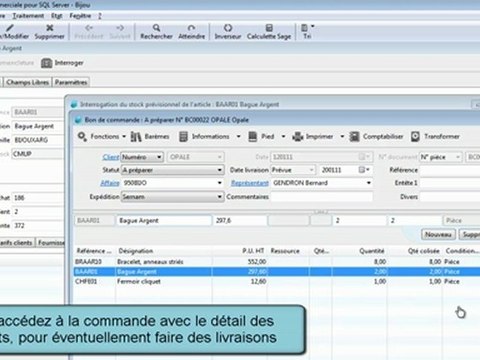Open the Traitement menu
Viewport: 480px width, 360px height.
28,16
